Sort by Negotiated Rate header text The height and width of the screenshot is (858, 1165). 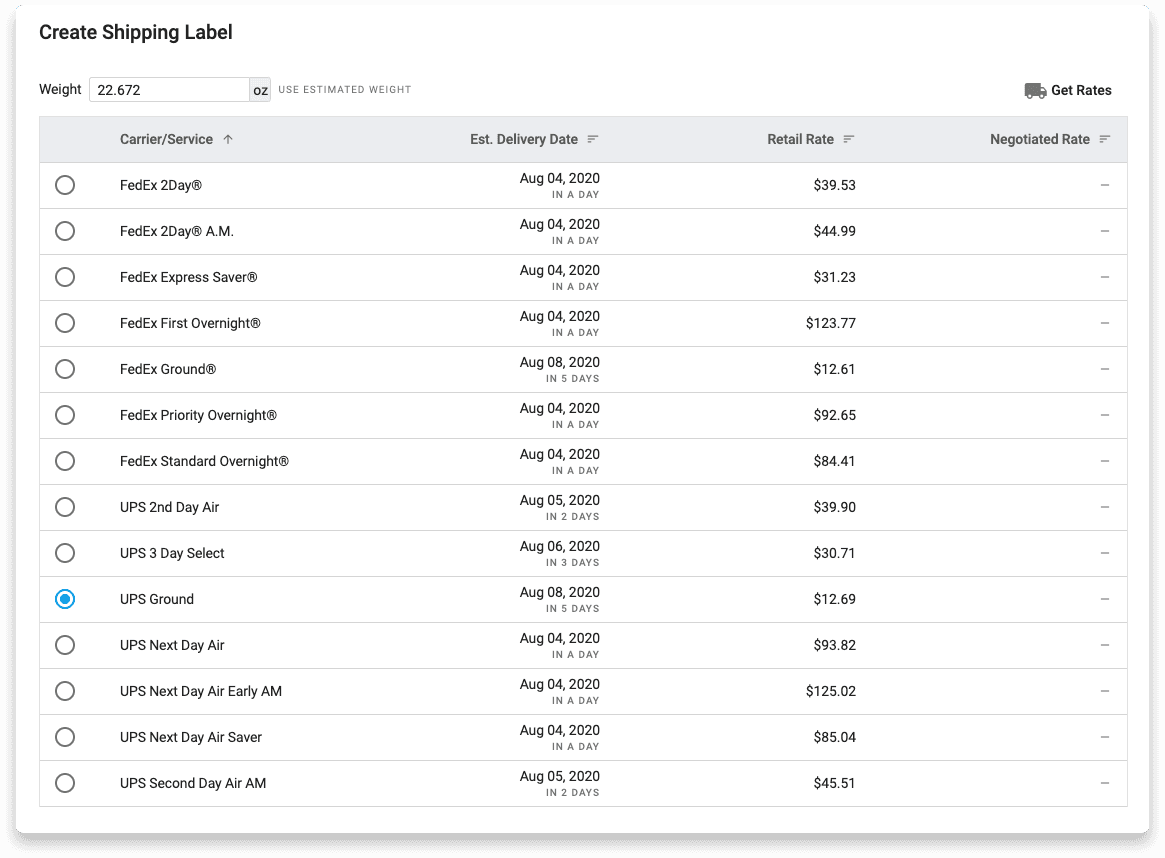pos(1039,139)
